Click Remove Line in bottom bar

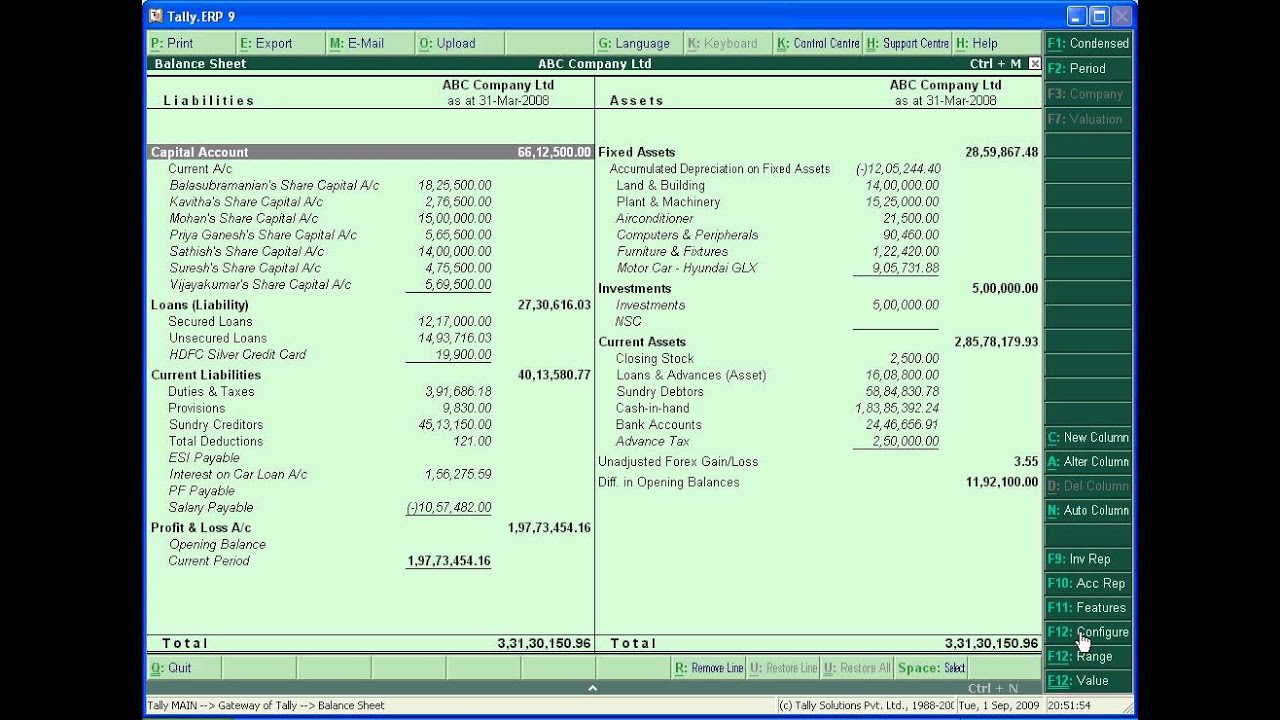(x=709, y=668)
